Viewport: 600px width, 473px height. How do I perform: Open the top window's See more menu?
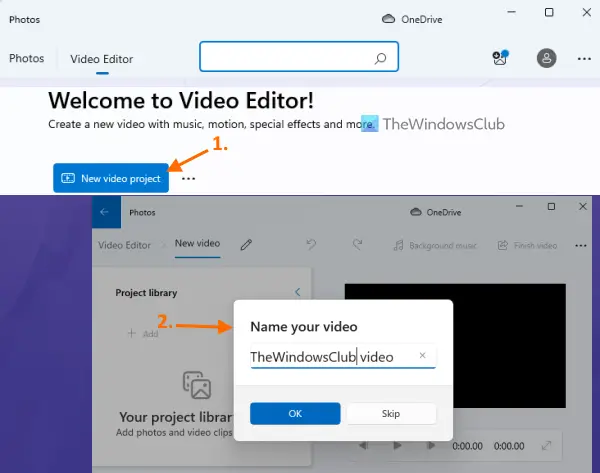(x=584, y=59)
